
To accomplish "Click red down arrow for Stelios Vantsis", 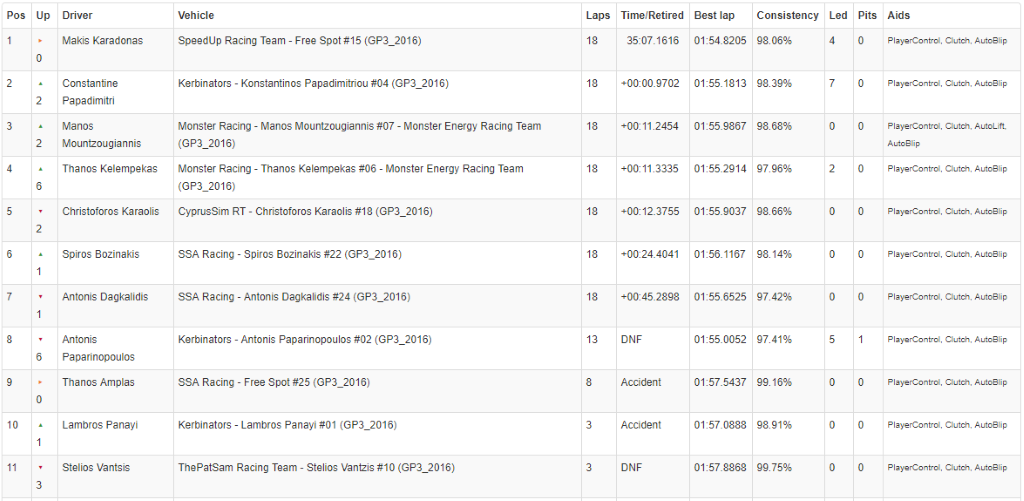I will click(x=40, y=467).
